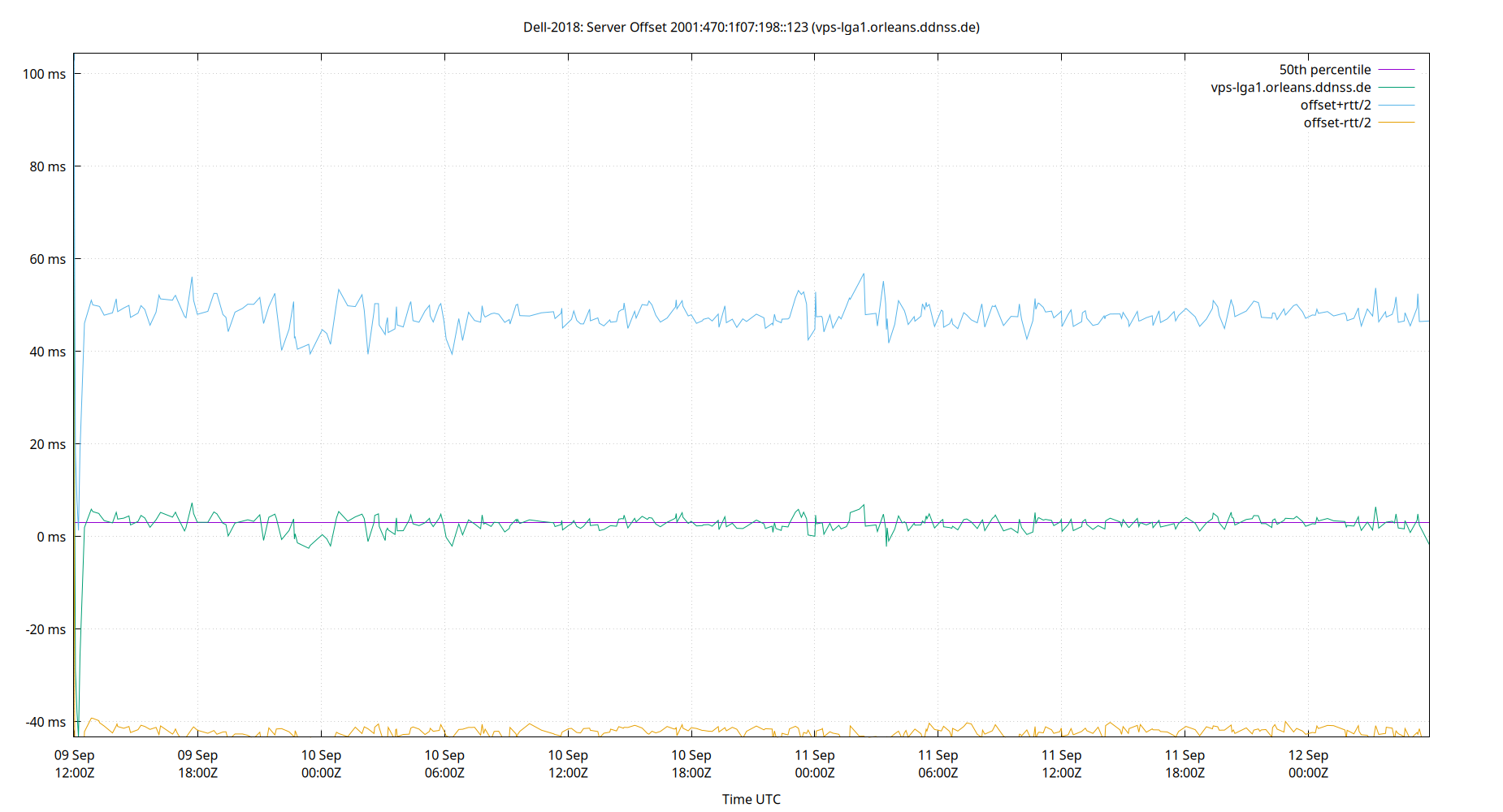The width and height of the screenshot is (1503, 812).
Task: Select the "offset+rtt/2" legend entry
Action: click(x=1336, y=104)
